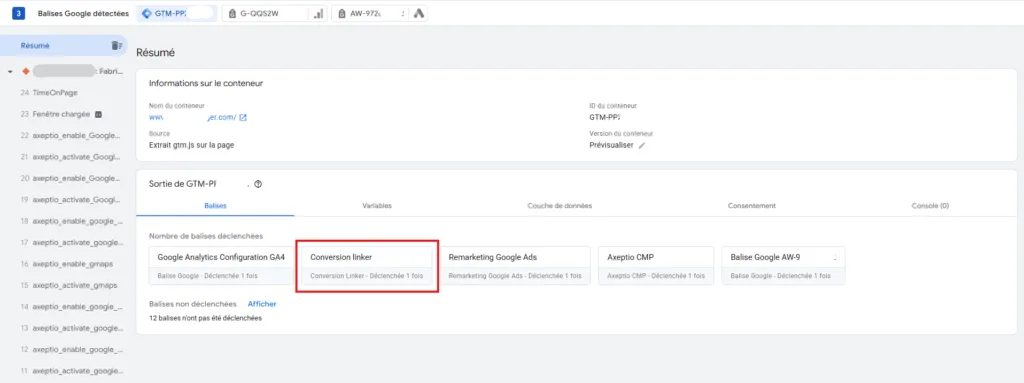Open the container name URL link

tap(193, 118)
